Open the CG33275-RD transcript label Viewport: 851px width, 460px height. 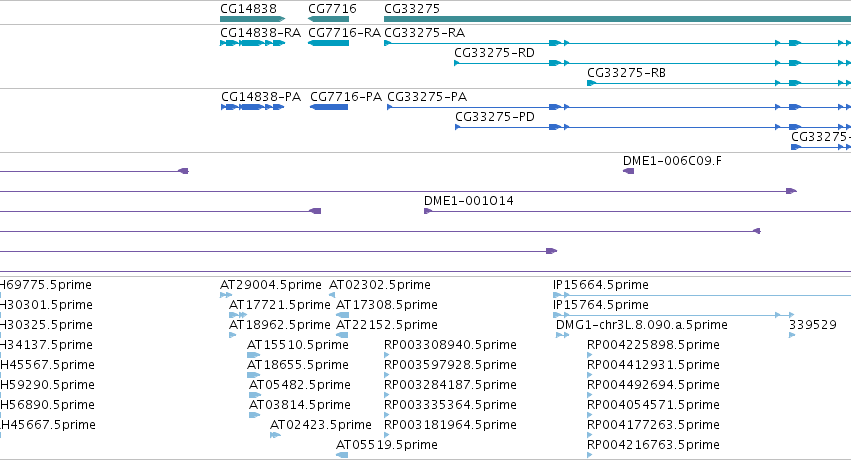coord(494,53)
